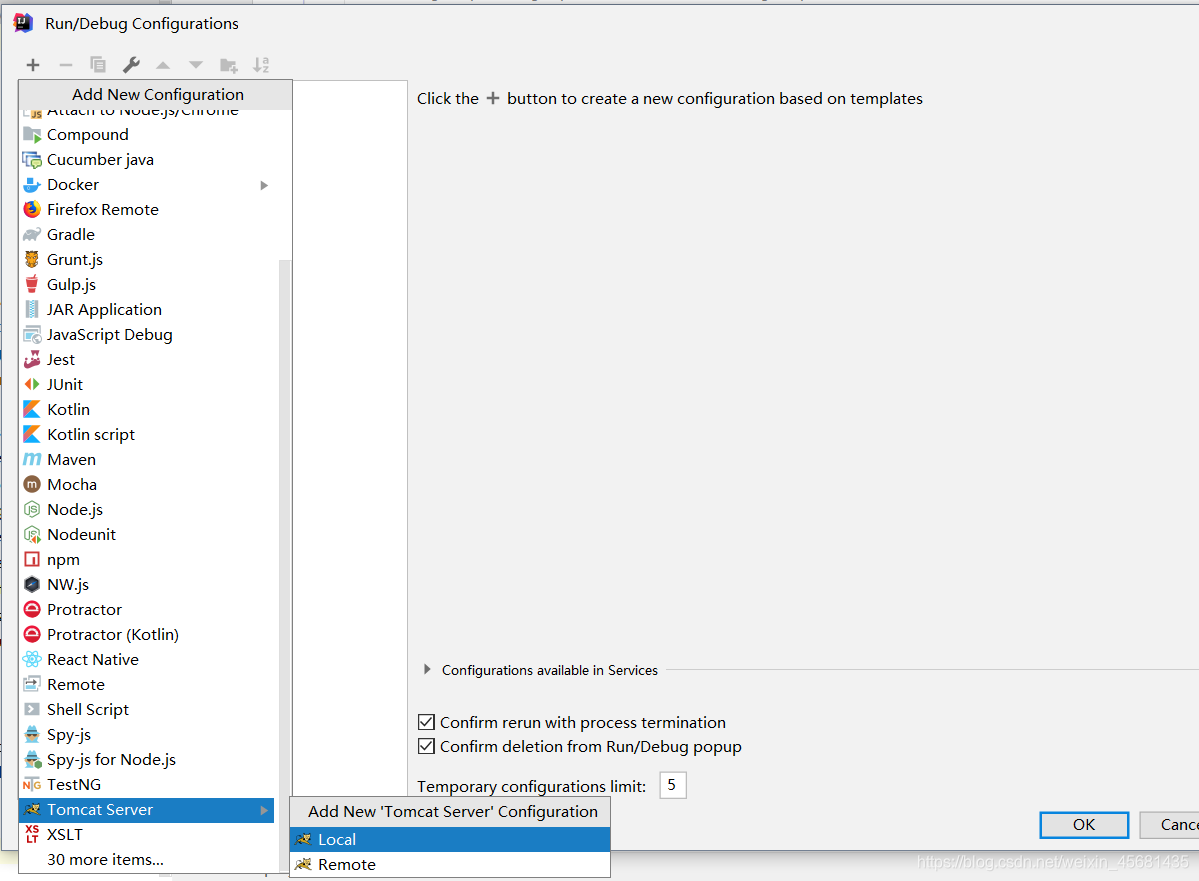Select XSLT menu entry
1199x881 pixels.
pyautogui.click(x=147, y=835)
